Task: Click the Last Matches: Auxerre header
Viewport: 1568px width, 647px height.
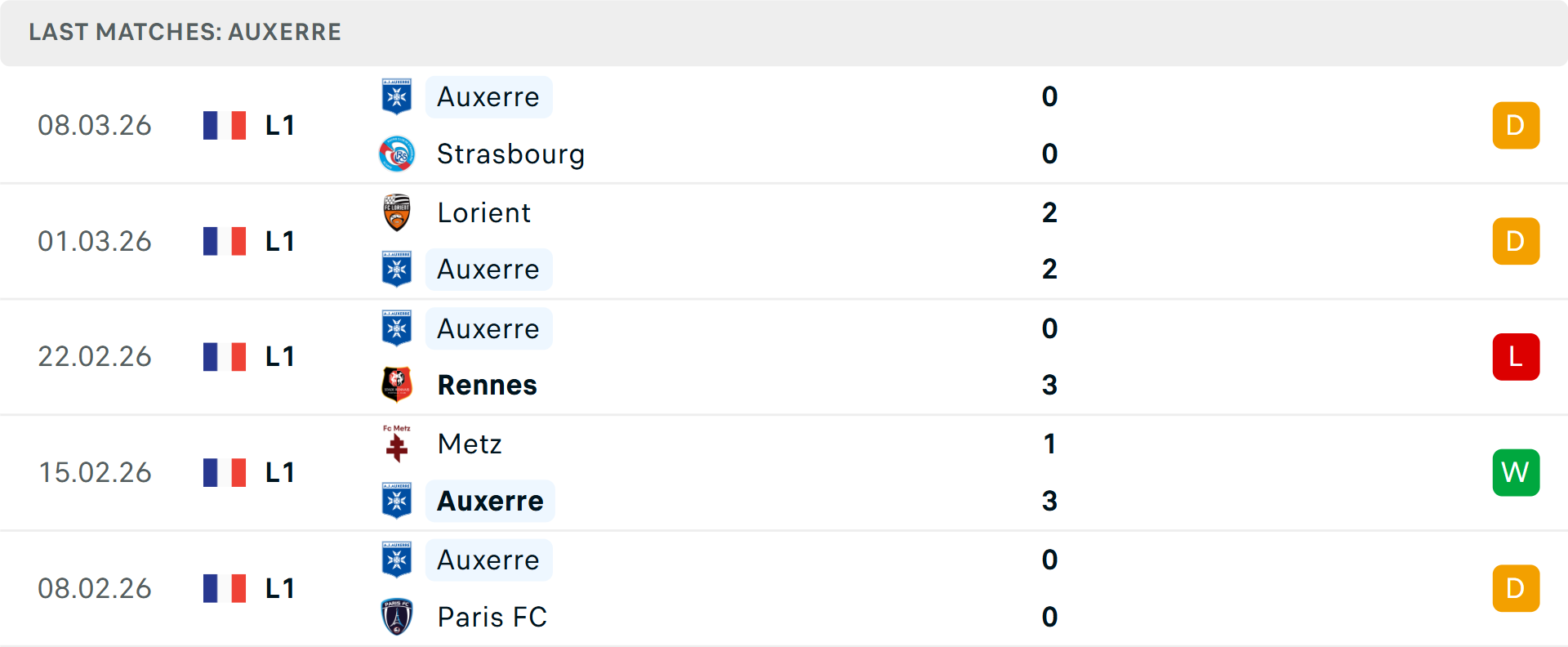Action: click(x=185, y=32)
